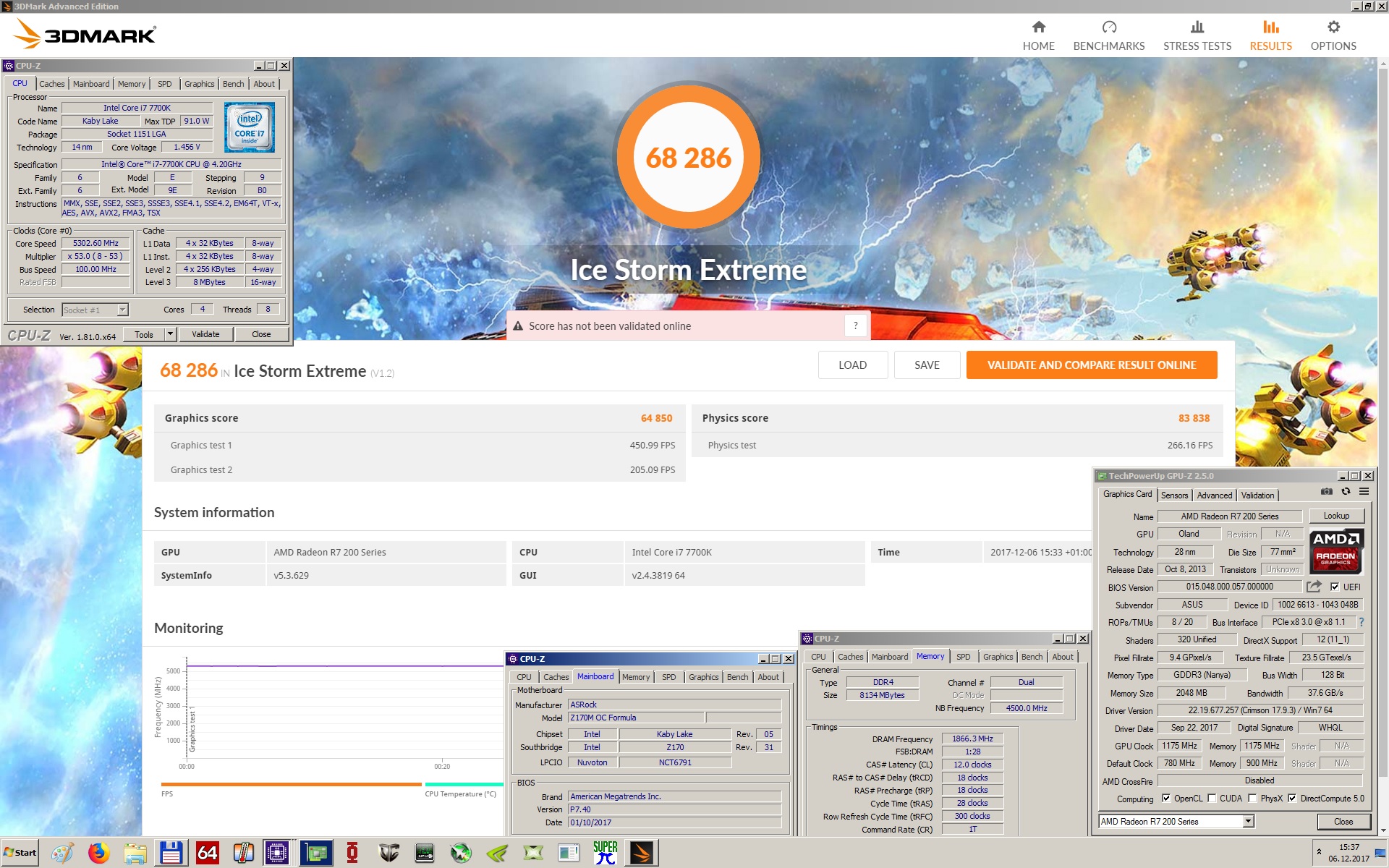The height and width of the screenshot is (868, 1389).
Task: Click Validate and Compare Result Online
Action: [1091, 365]
